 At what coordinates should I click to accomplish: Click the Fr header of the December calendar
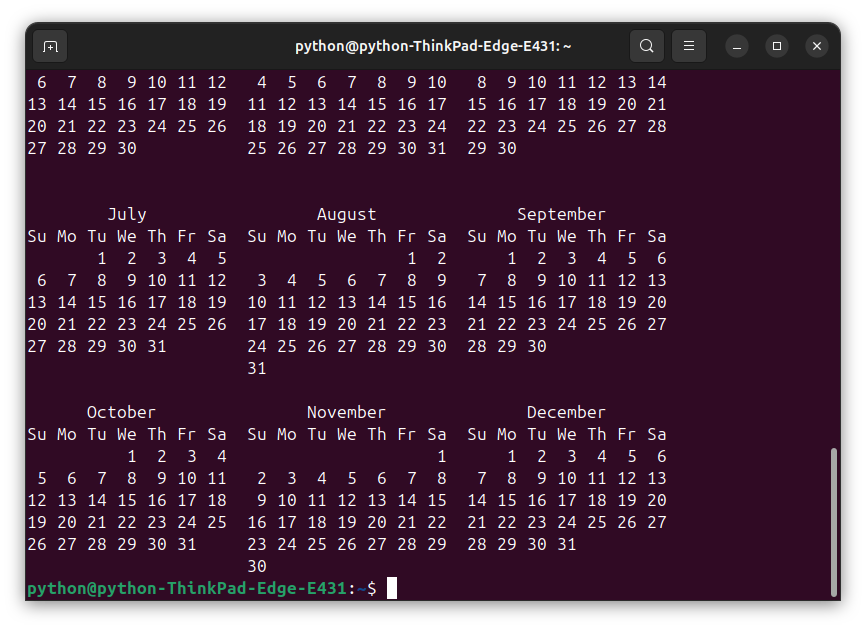(626, 435)
